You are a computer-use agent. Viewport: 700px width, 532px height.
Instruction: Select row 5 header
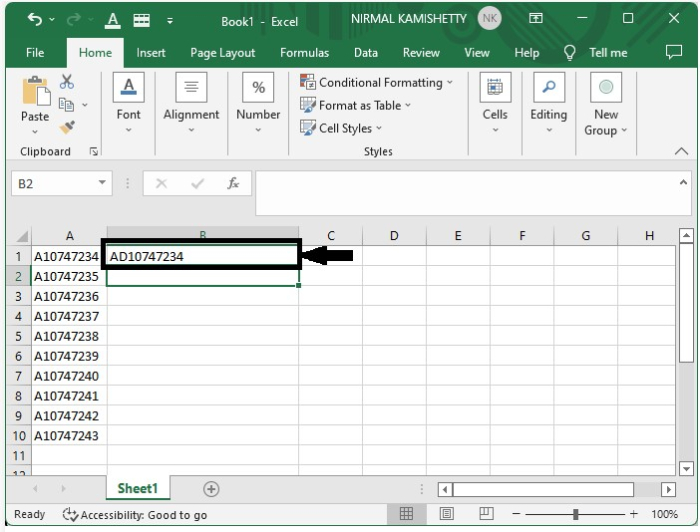(19, 336)
